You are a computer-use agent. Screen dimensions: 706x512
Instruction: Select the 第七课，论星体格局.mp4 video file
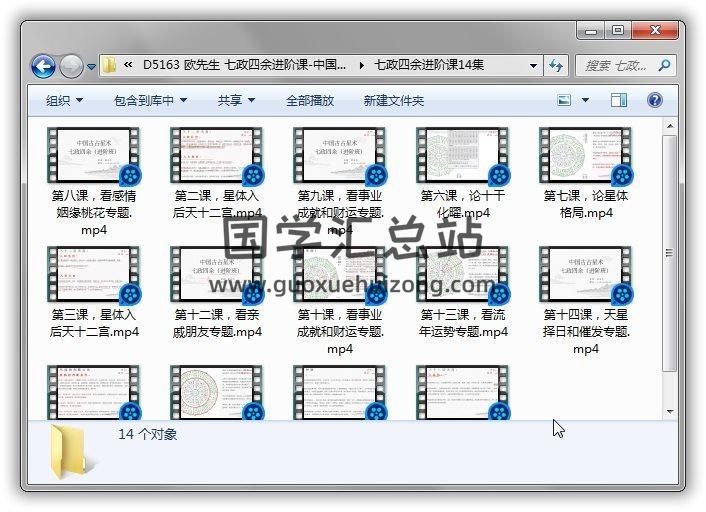[x=579, y=173]
